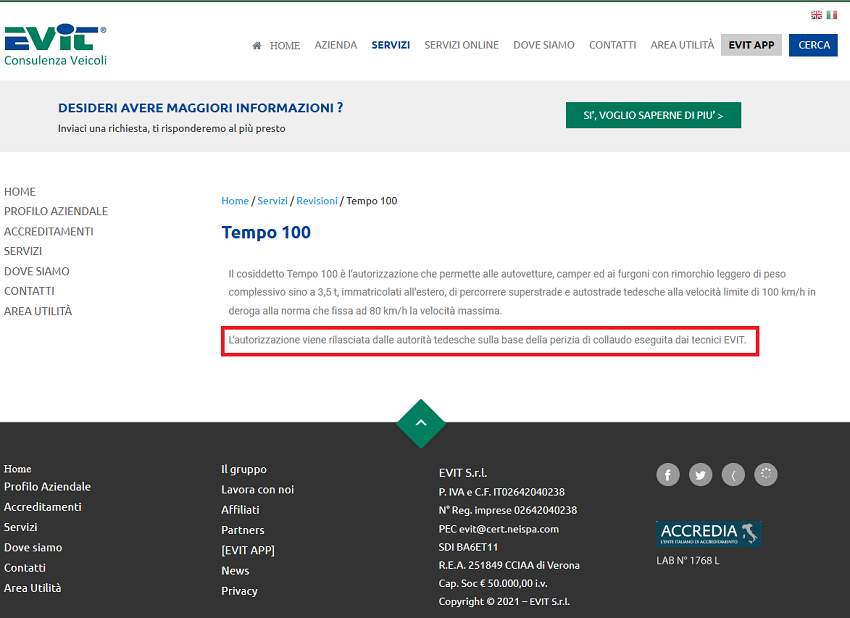Open DOVE SIAMO in the left sidebar
850x618 pixels.
tap(37, 271)
